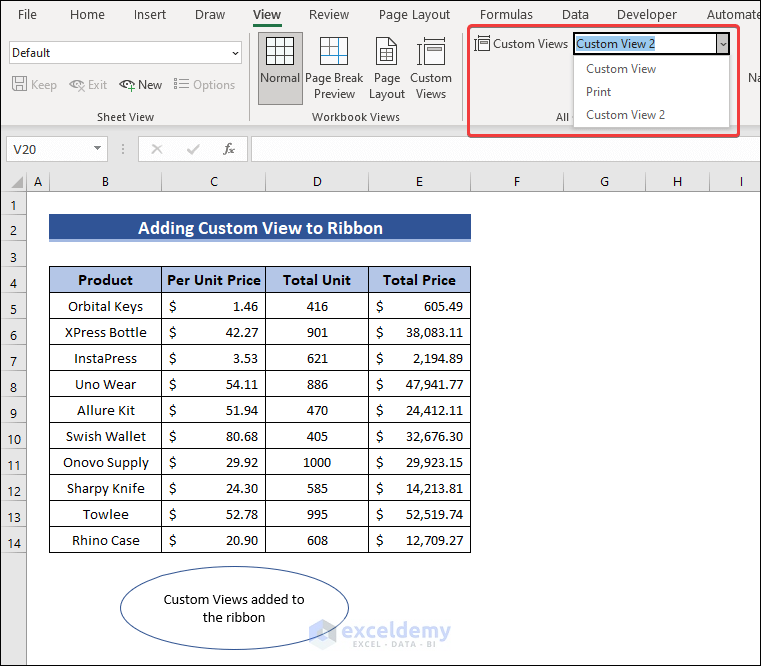The height and width of the screenshot is (666, 761).
Task: Select the Allure Kit cell
Action: point(105,410)
